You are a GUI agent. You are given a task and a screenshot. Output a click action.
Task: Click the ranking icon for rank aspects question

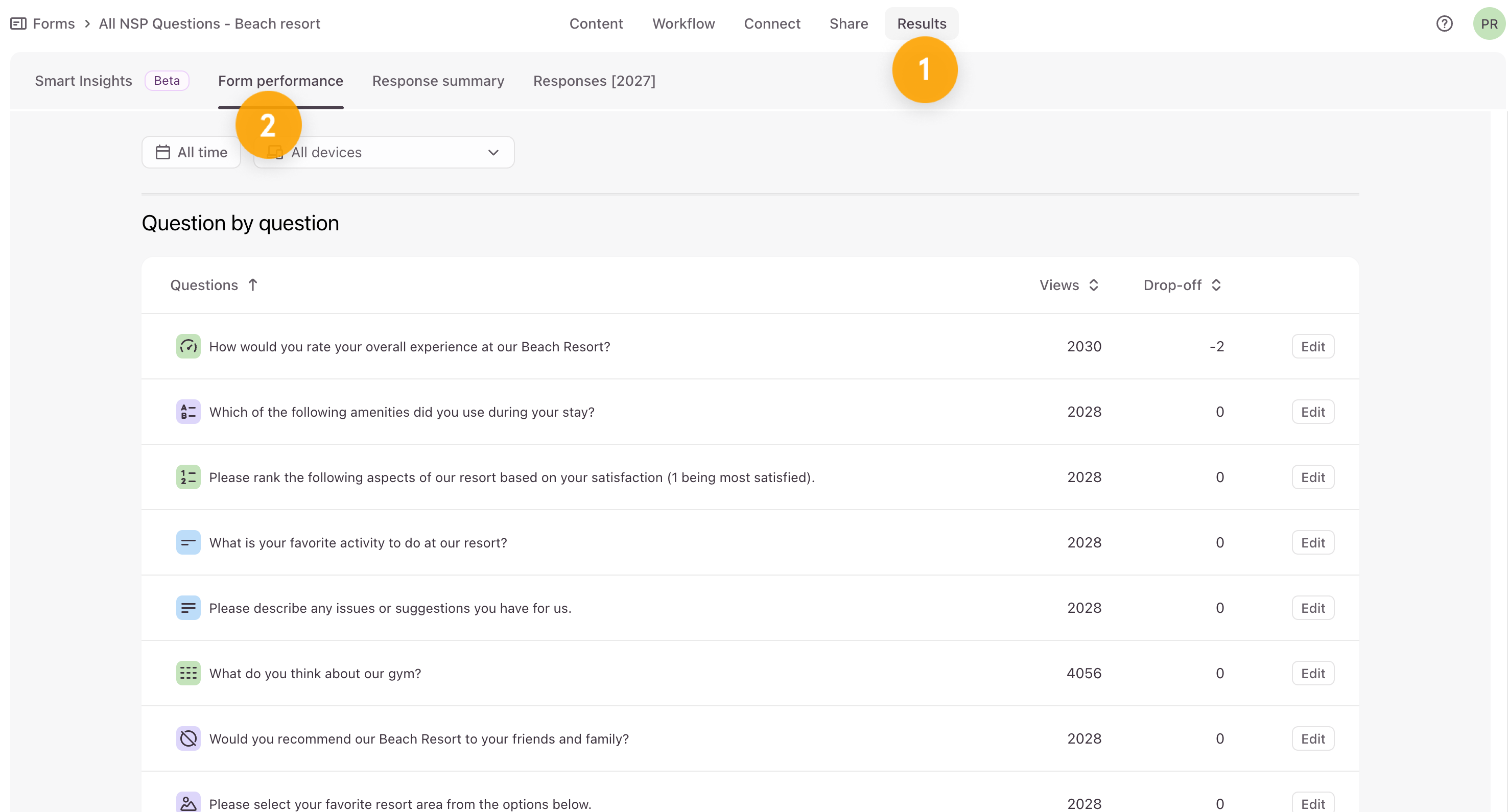tap(188, 477)
